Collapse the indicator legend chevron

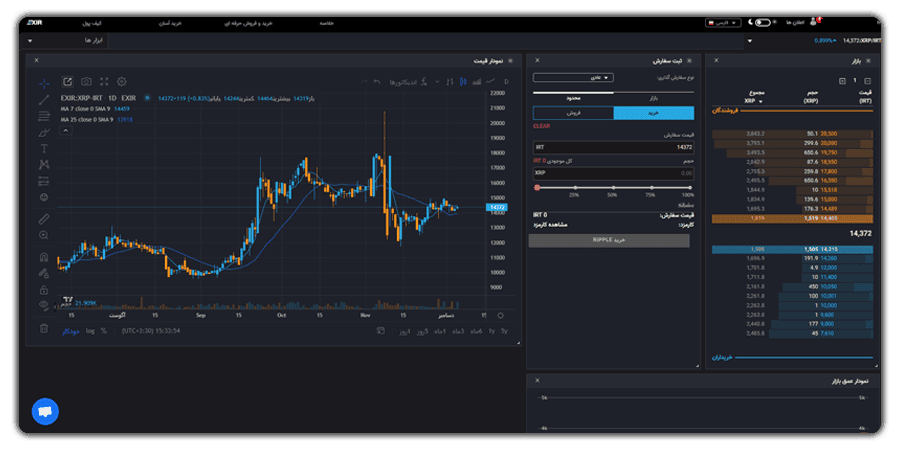click(65, 131)
